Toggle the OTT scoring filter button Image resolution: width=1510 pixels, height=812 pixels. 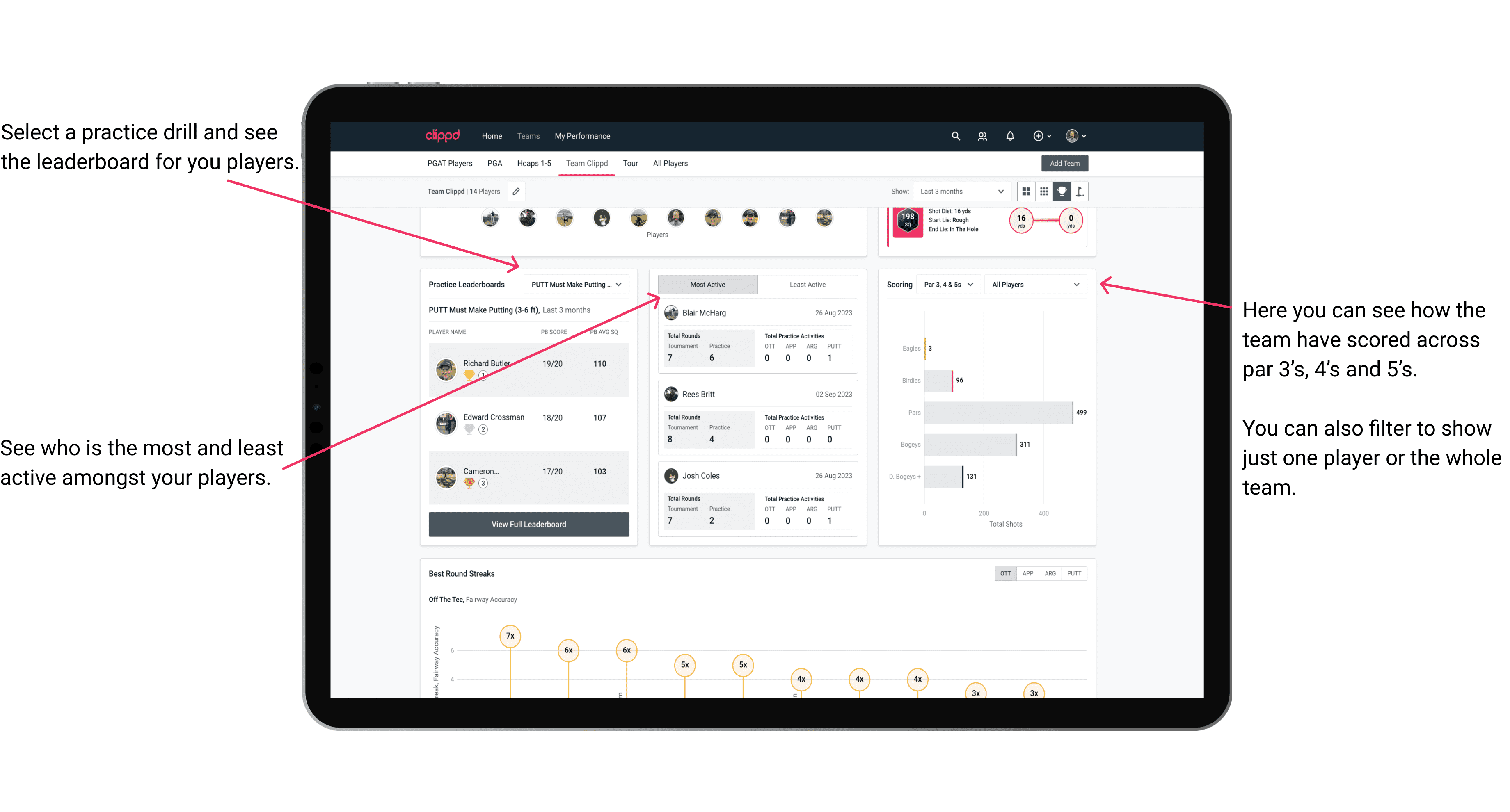point(1005,573)
